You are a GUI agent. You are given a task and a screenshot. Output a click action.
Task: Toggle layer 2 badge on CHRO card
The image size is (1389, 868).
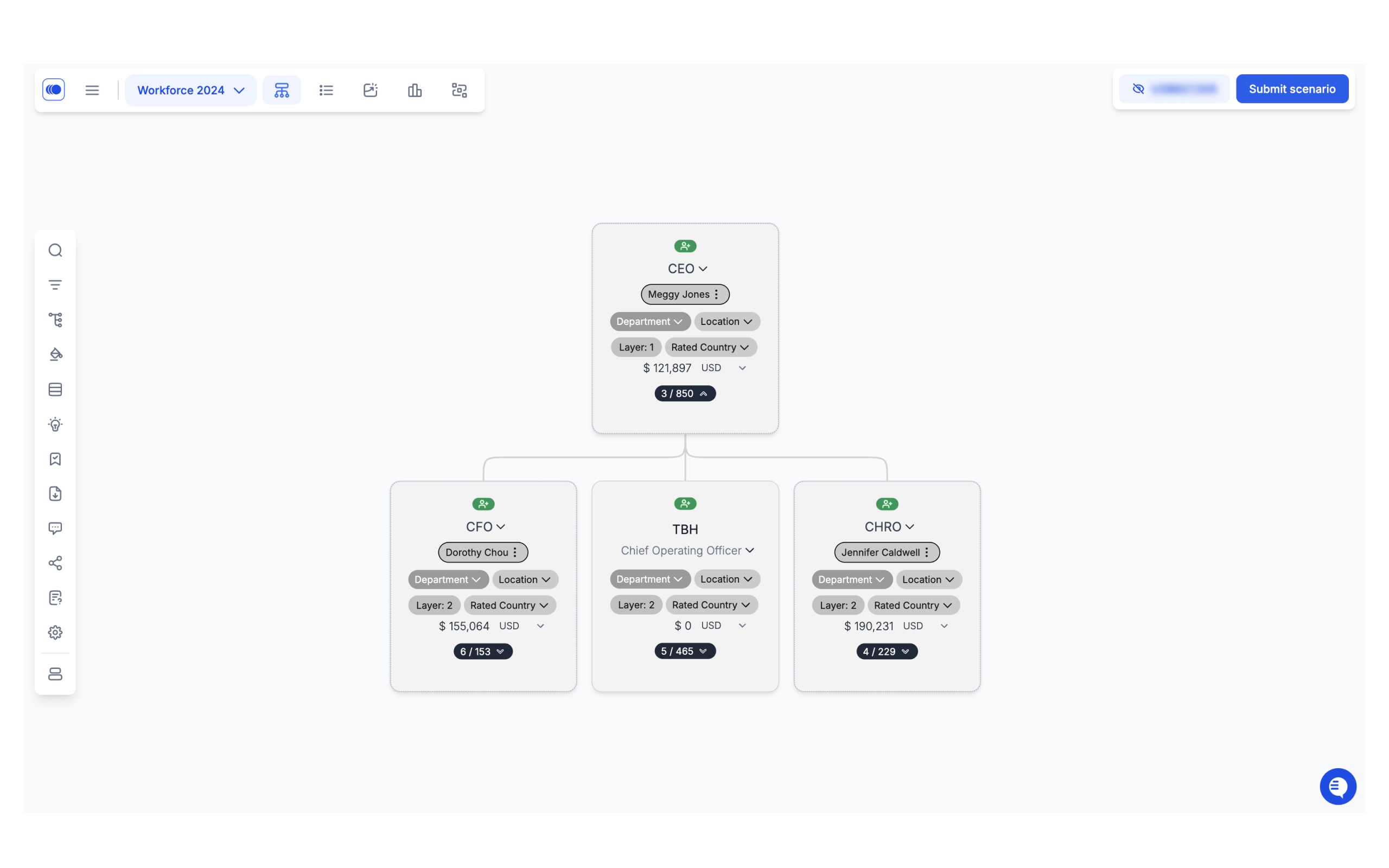[837, 604]
